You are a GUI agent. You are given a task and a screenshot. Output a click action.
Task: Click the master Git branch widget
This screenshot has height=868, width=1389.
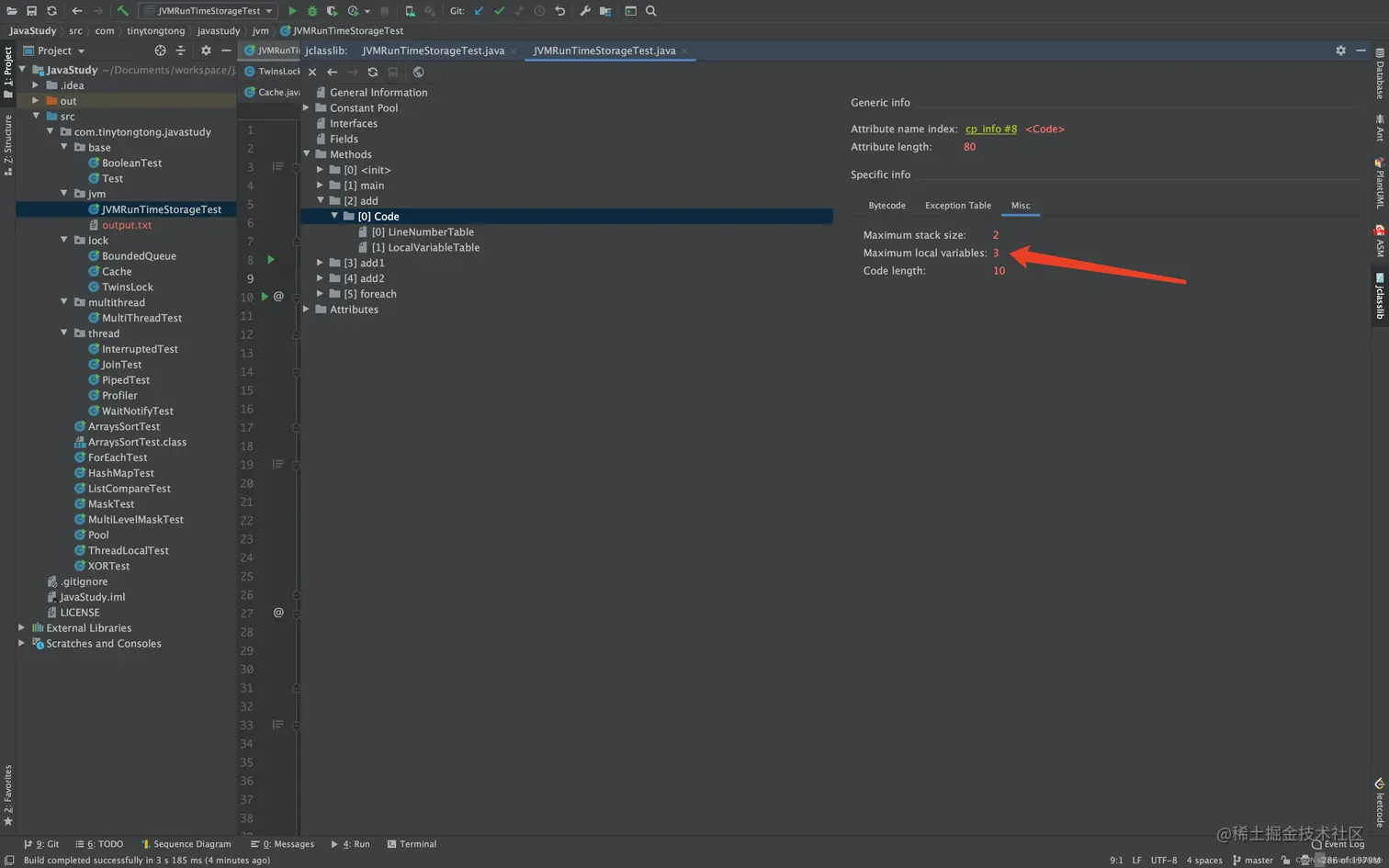1253,861
